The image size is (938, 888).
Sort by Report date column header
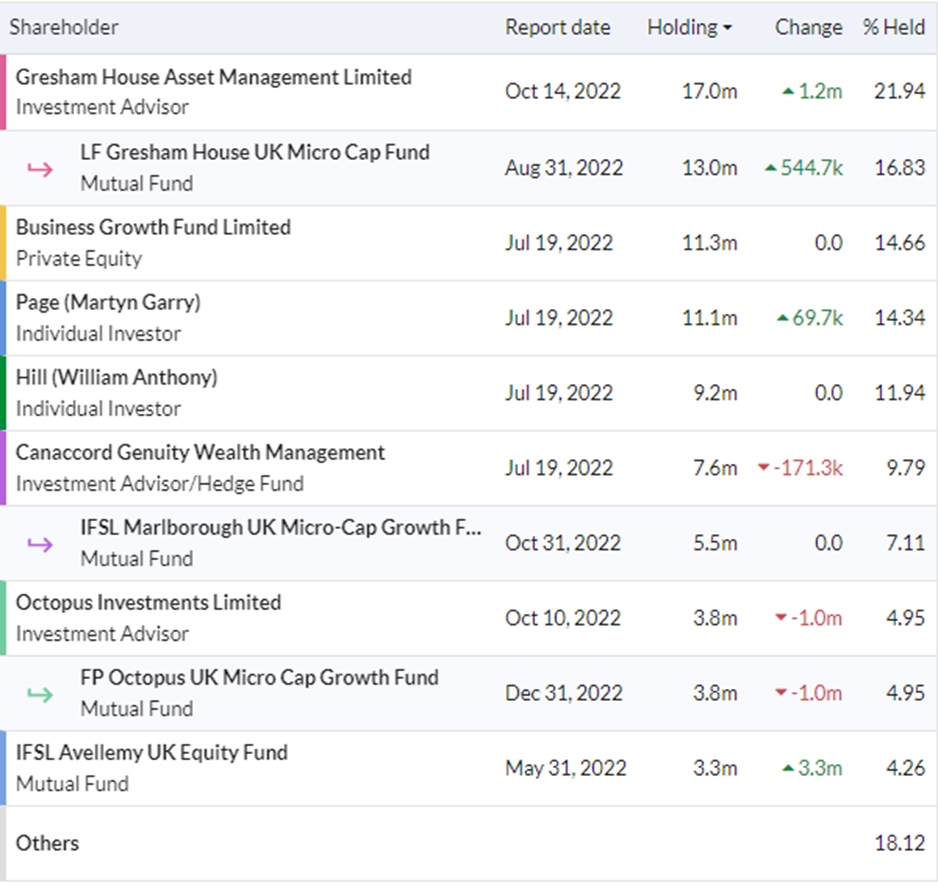pyautogui.click(x=558, y=28)
